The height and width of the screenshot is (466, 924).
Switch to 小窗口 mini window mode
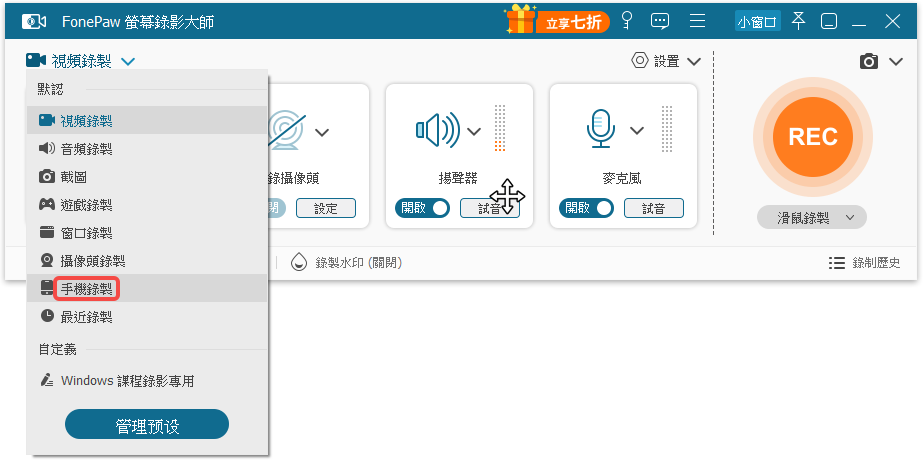(757, 22)
